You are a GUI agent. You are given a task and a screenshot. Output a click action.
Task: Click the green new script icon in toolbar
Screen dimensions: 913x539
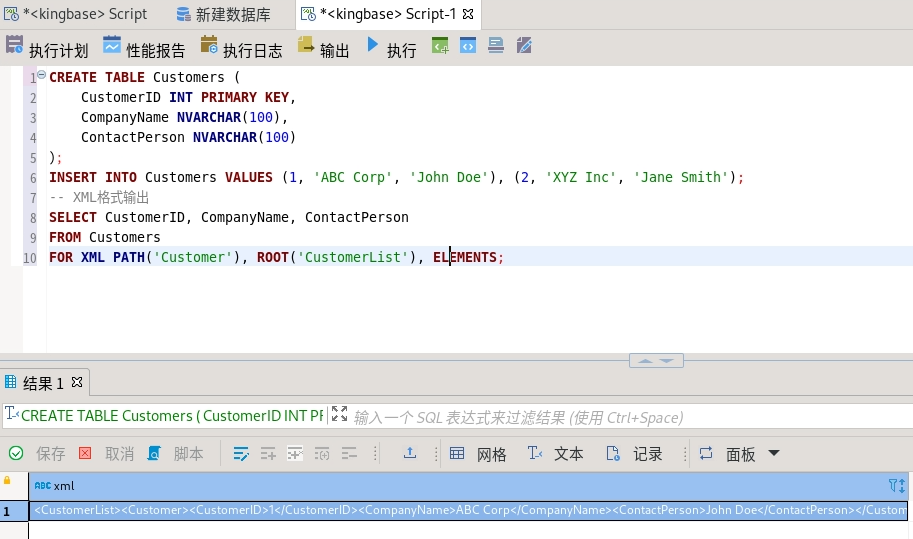(440, 46)
